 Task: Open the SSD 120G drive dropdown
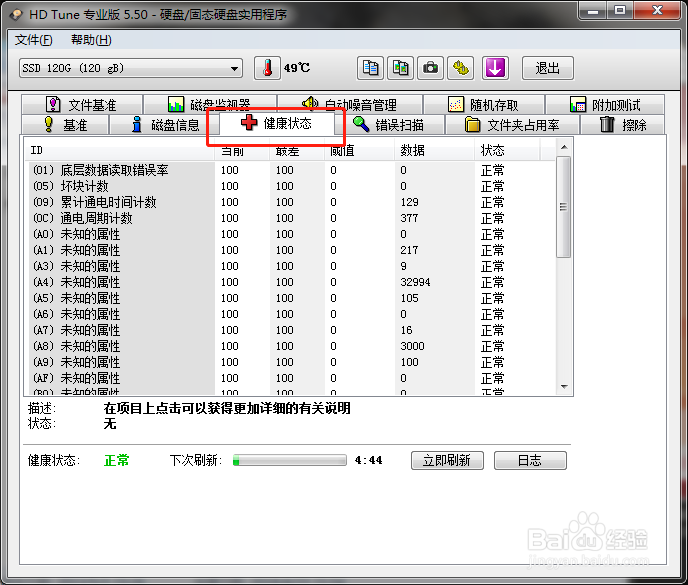click(x=131, y=68)
